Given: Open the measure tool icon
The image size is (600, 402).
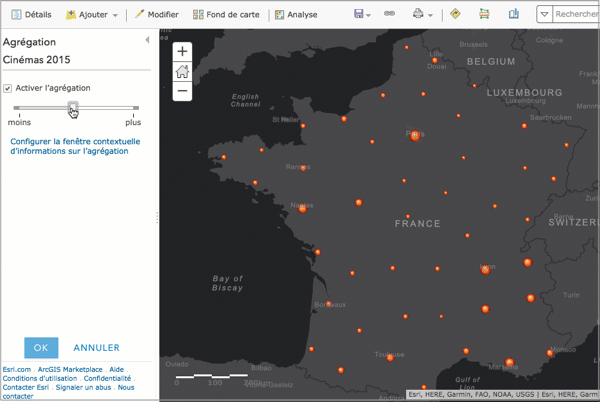Looking at the screenshot, I should (484, 14).
